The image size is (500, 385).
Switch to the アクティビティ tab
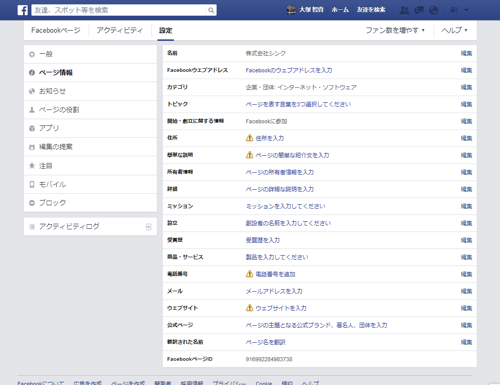[x=120, y=30]
